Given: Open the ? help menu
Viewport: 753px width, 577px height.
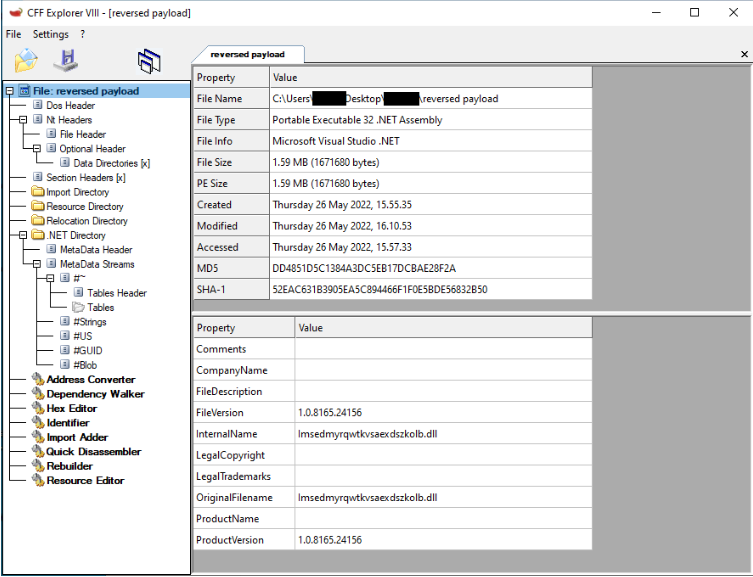Looking at the screenshot, I should pos(83,34).
